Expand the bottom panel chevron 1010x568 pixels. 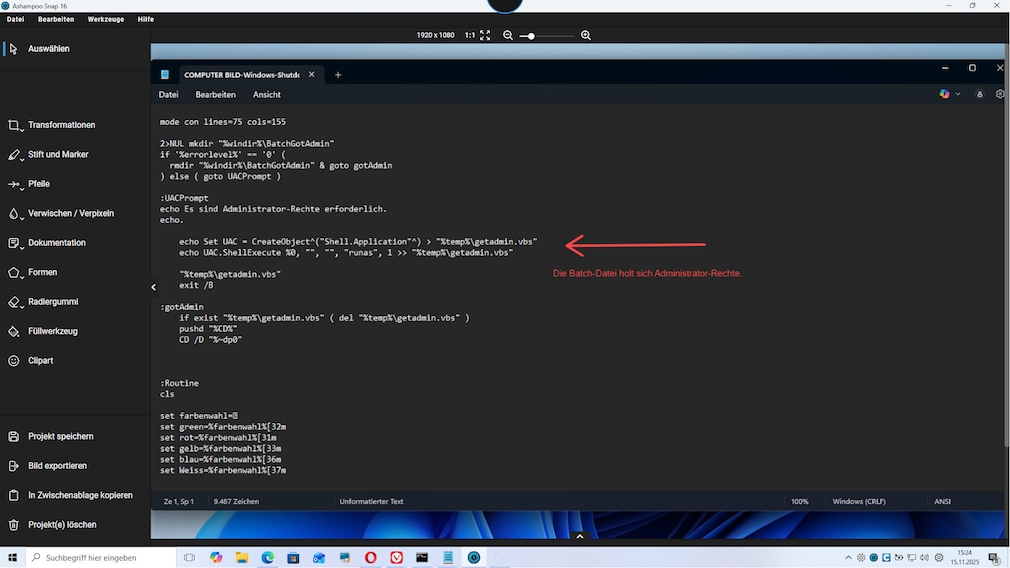(579, 537)
